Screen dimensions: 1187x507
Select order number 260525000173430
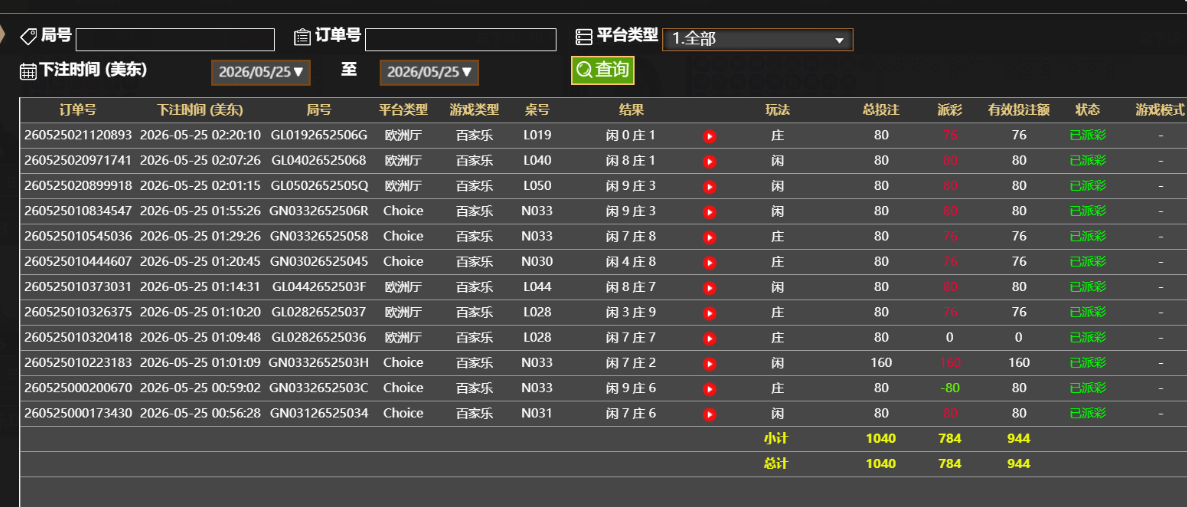pyautogui.click(x=78, y=413)
